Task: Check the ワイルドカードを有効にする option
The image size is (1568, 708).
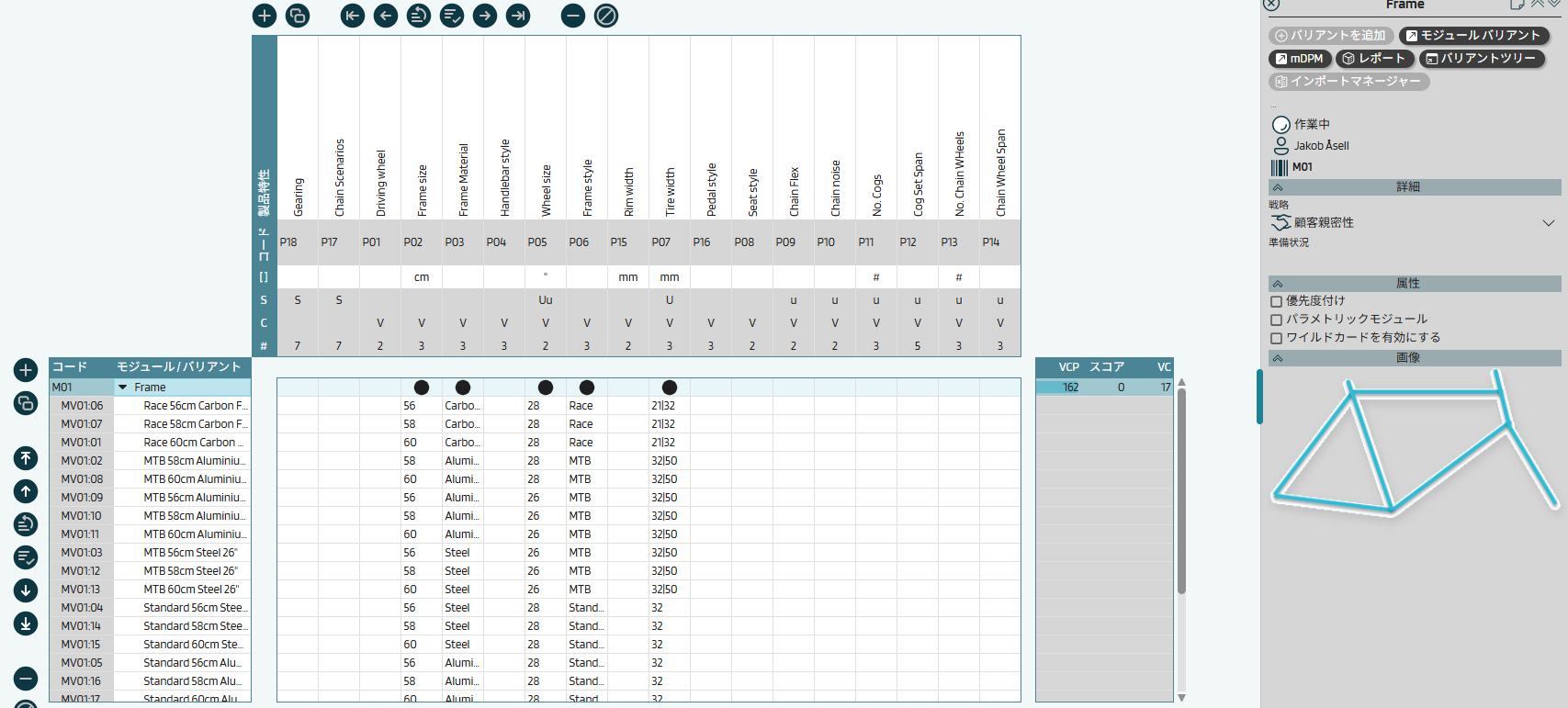Action: tap(1276, 338)
